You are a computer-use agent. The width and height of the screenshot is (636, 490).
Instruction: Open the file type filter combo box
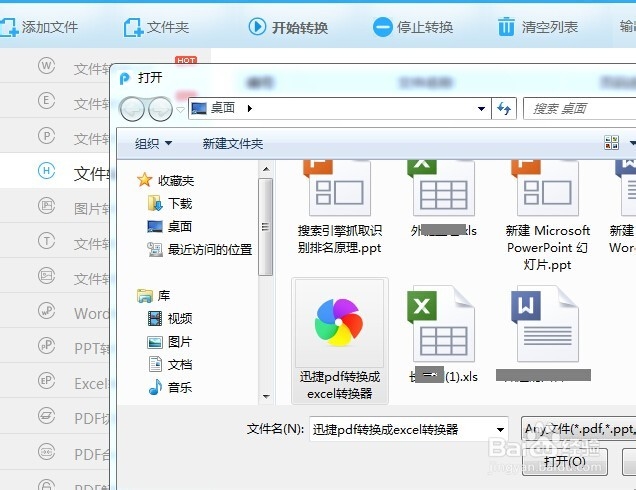[x=579, y=429]
